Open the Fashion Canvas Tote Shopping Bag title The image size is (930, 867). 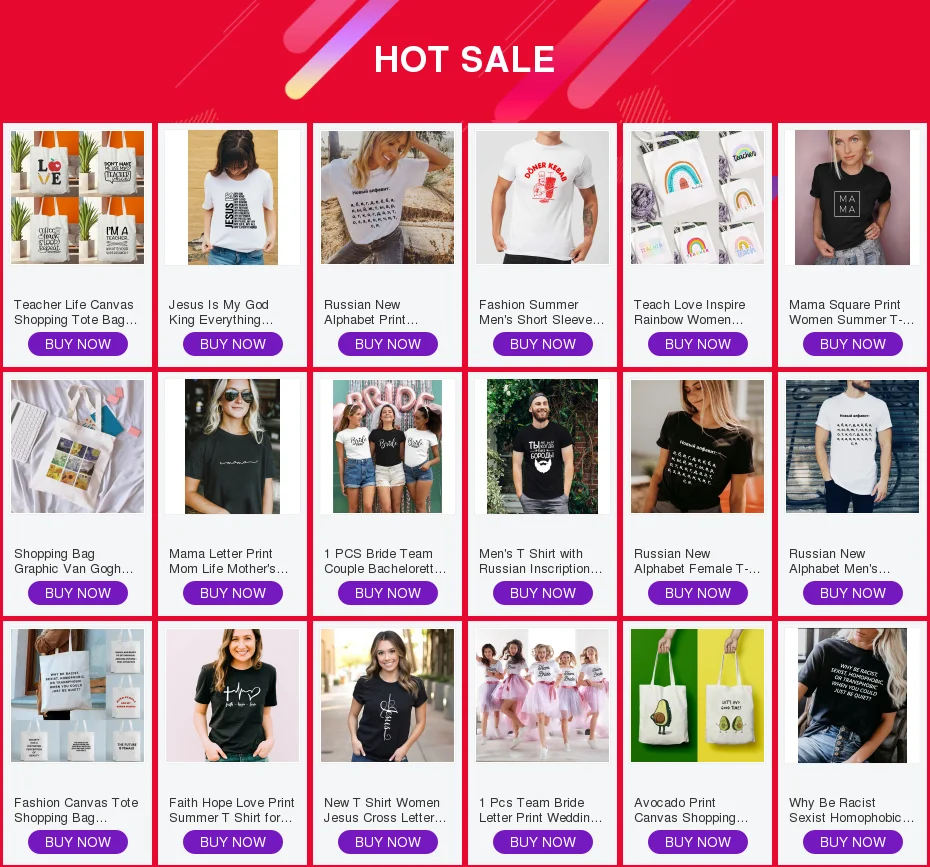click(76, 810)
